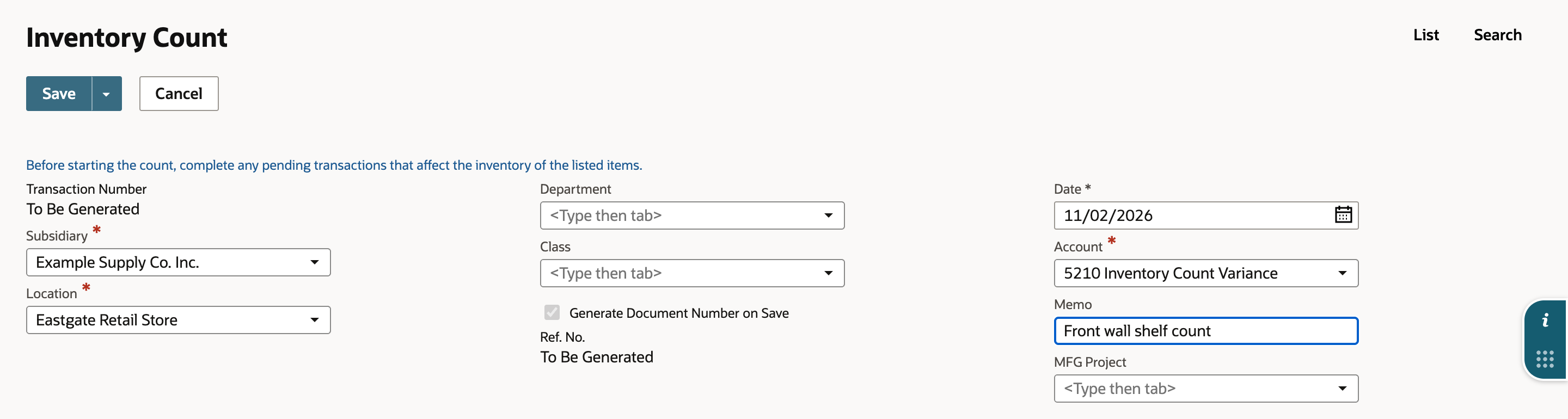1568x419 pixels.
Task: Click the info icon on side panel
Action: click(x=1545, y=321)
